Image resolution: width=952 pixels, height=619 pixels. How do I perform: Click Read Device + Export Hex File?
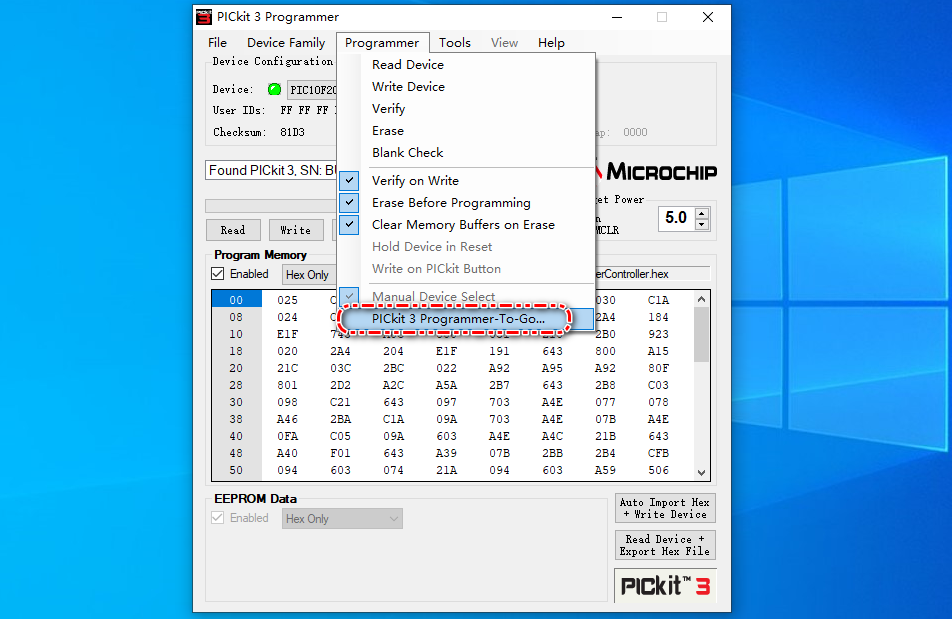665,545
